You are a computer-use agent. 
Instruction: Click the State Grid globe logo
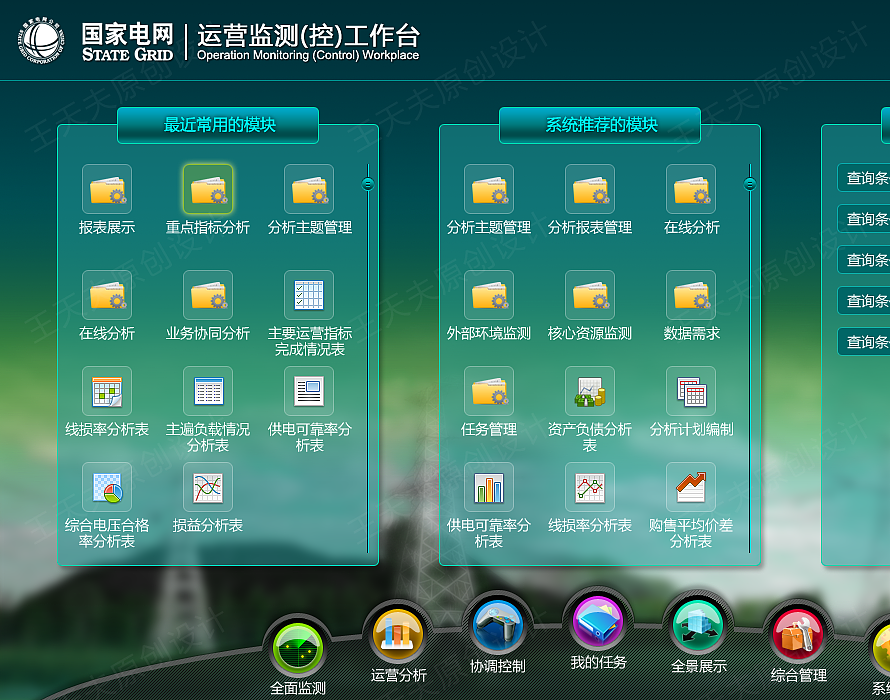pyautogui.click(x=41, y=40)
